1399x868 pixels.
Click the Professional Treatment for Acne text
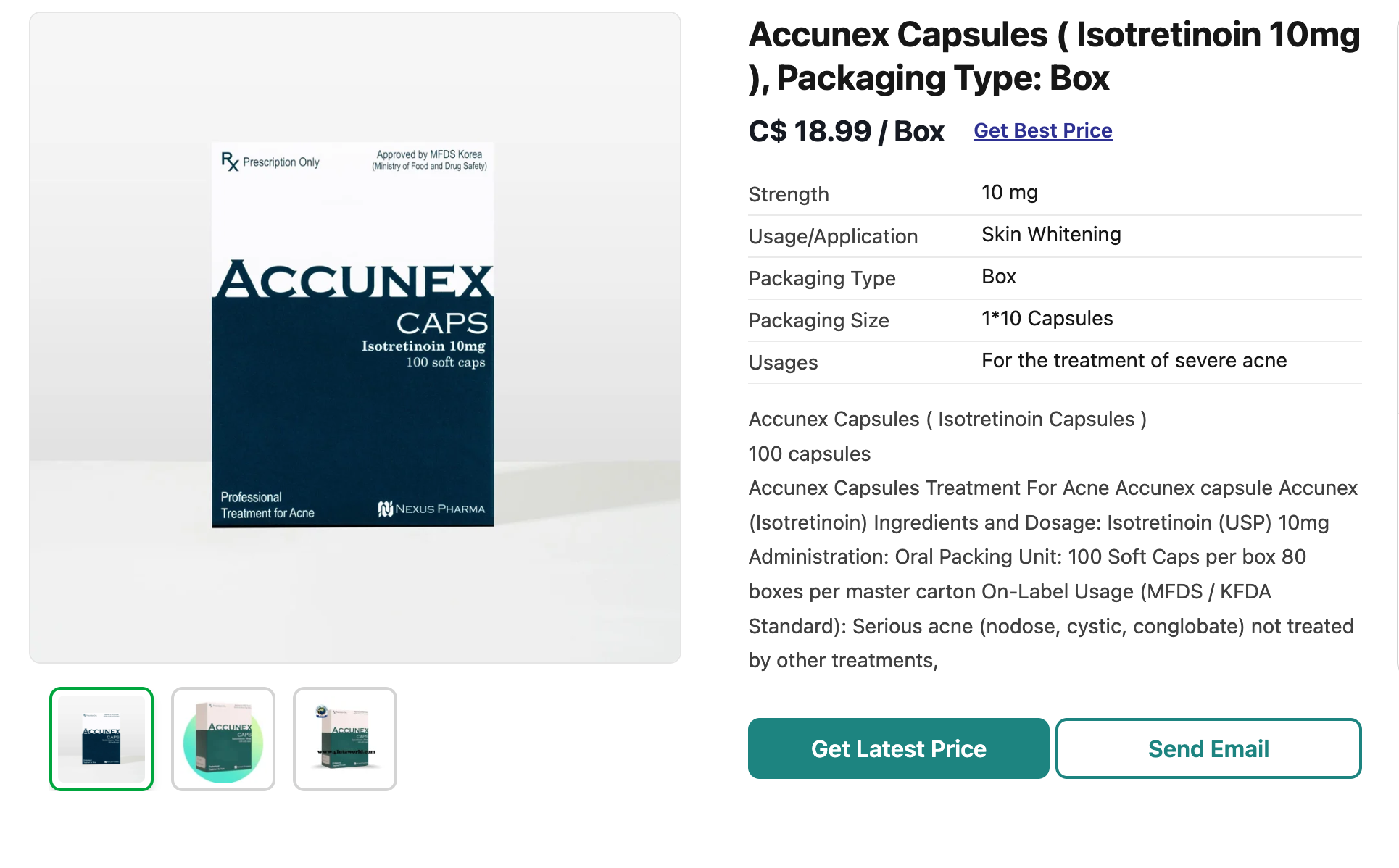[267, 505]
